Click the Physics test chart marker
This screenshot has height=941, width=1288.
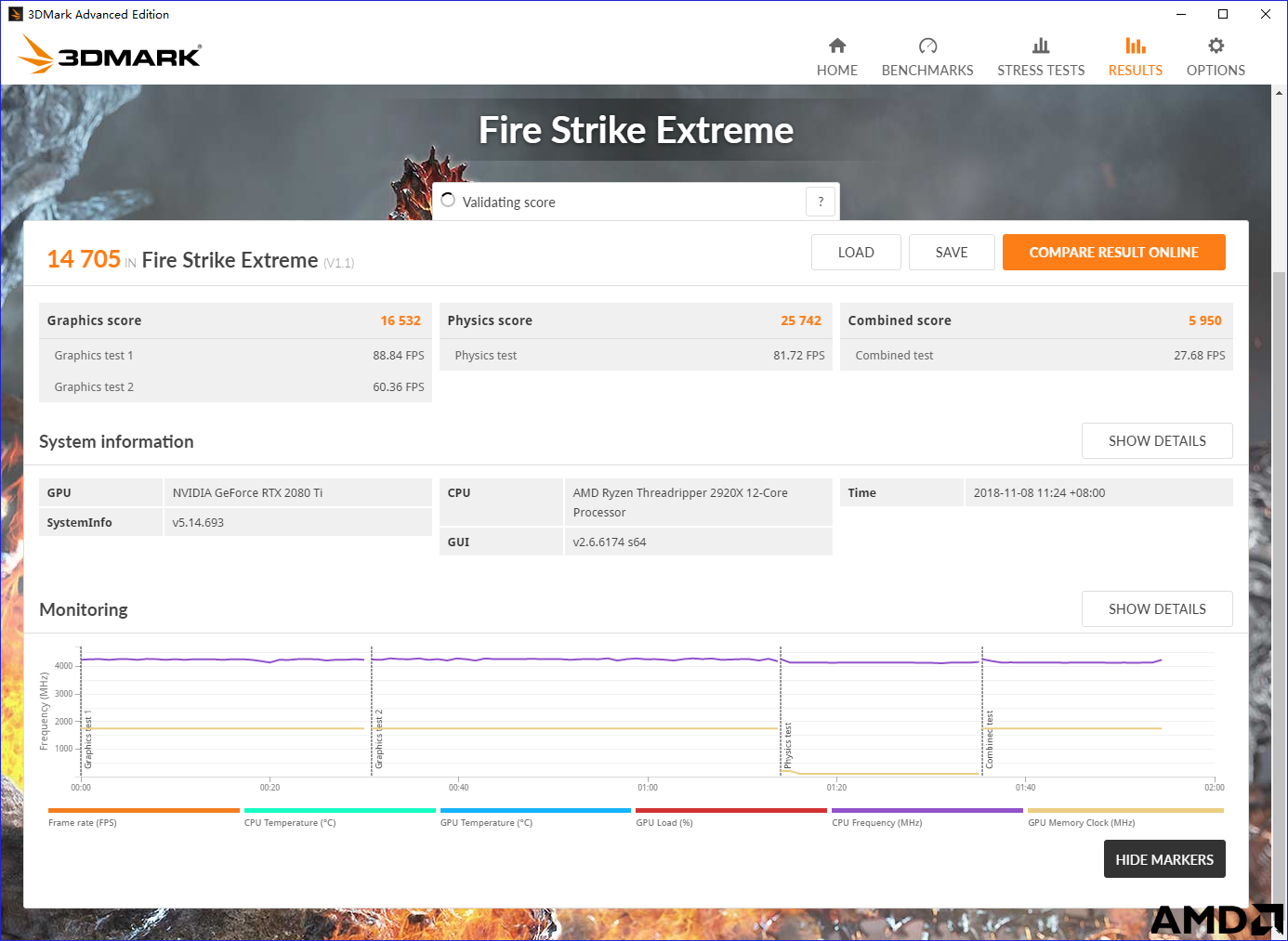[788, 746]
